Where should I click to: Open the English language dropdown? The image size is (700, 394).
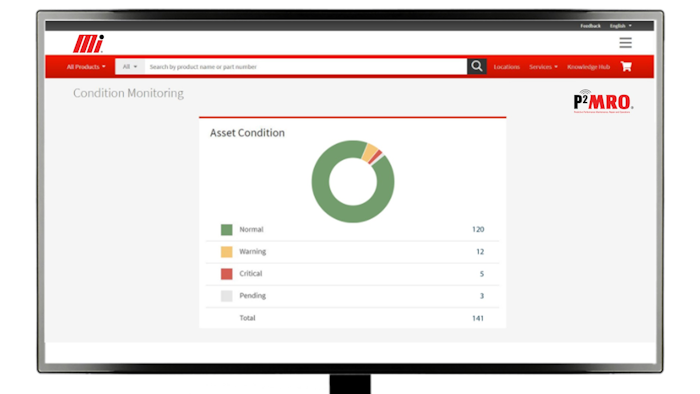coord(621,26)
